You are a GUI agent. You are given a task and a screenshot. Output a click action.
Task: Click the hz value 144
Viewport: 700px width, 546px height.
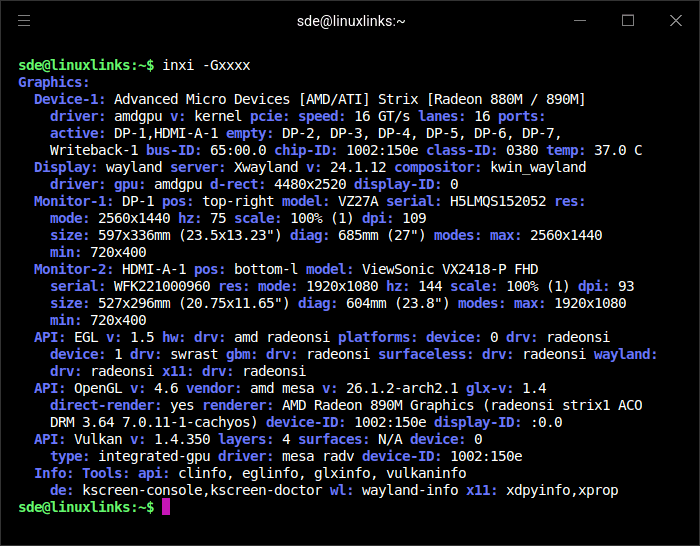tap(430, 286)
